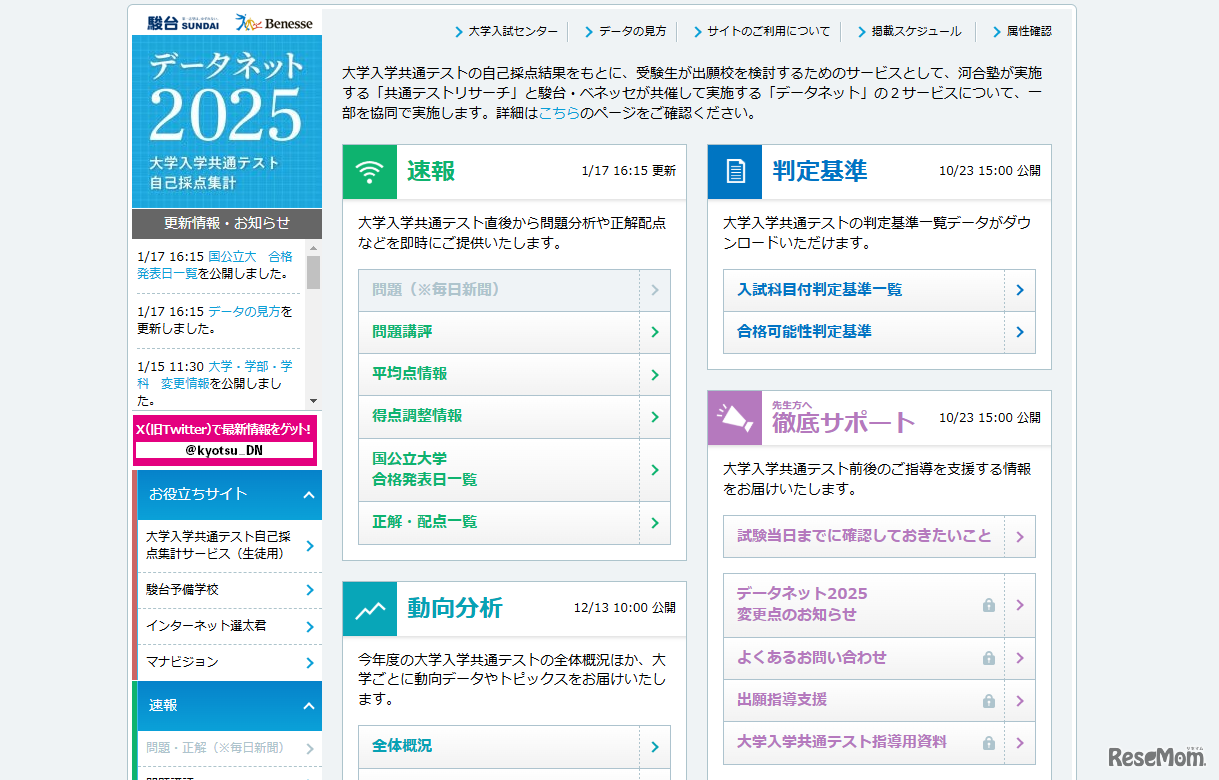This screenshot has width=1219, height=780.
Task: Open 掲載スケジュール in top navigation
Action: coord(915,32)
